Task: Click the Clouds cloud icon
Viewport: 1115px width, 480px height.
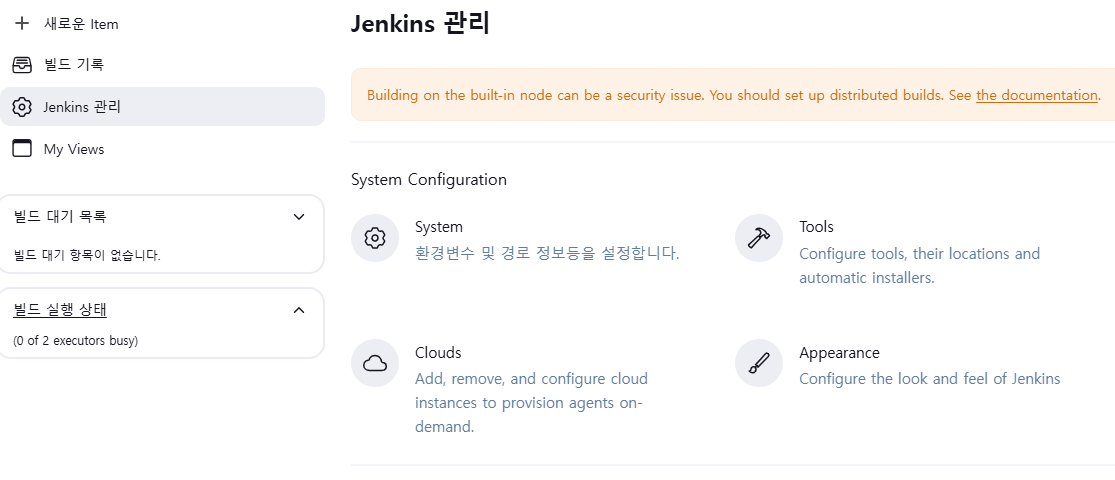Action: (x=375, y=363)
